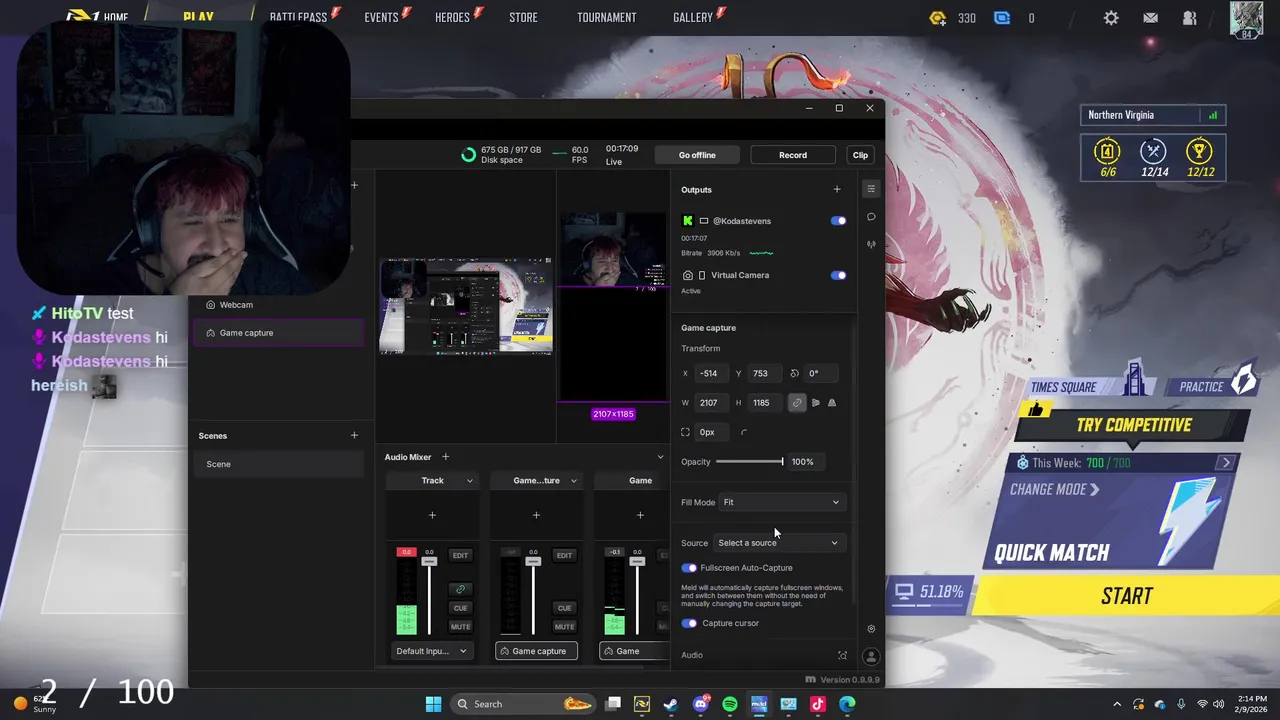Expand the This Week 700/700 arrow

1226,463
